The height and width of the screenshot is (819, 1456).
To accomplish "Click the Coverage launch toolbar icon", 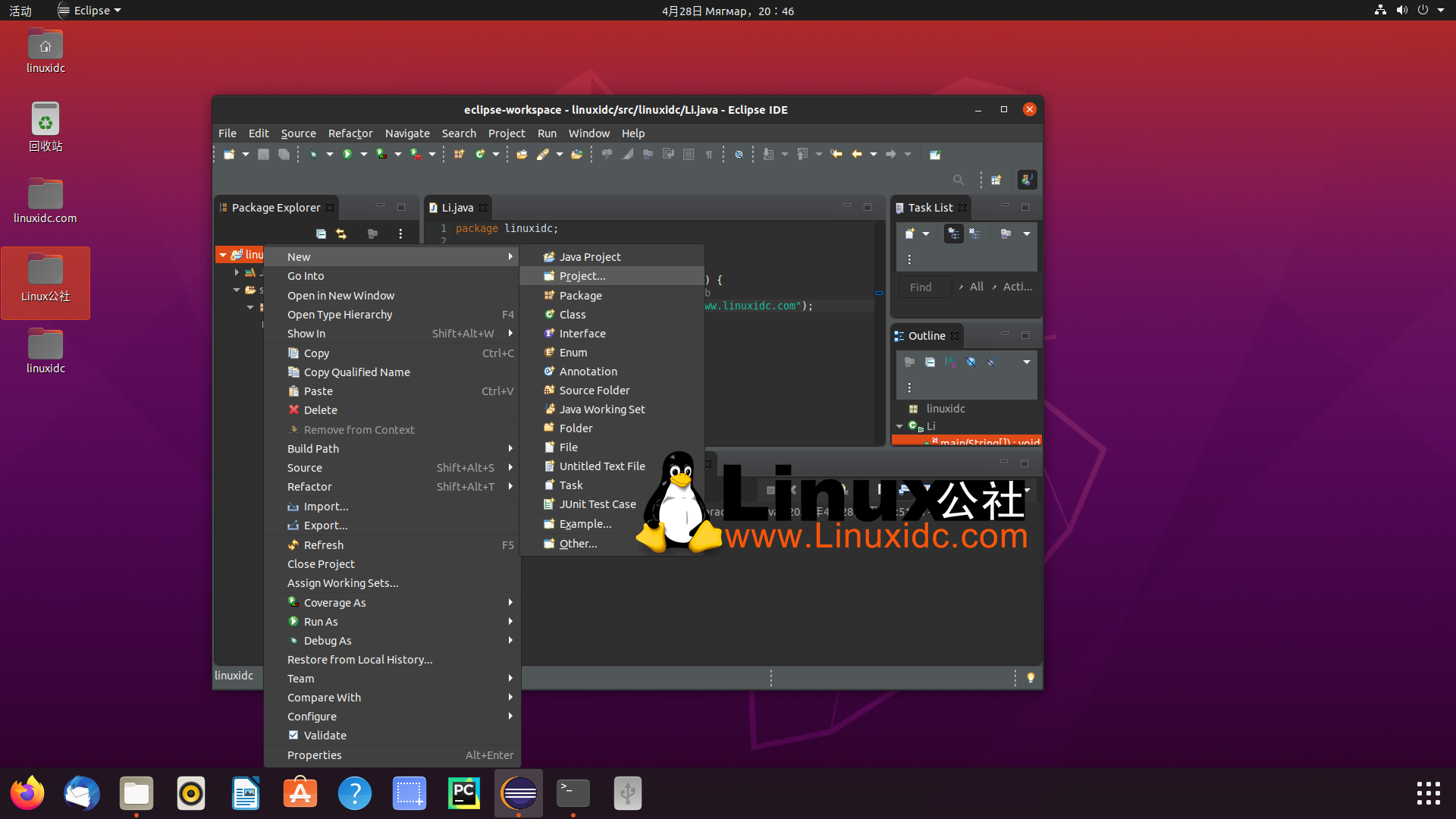I will tap(381, 155).
